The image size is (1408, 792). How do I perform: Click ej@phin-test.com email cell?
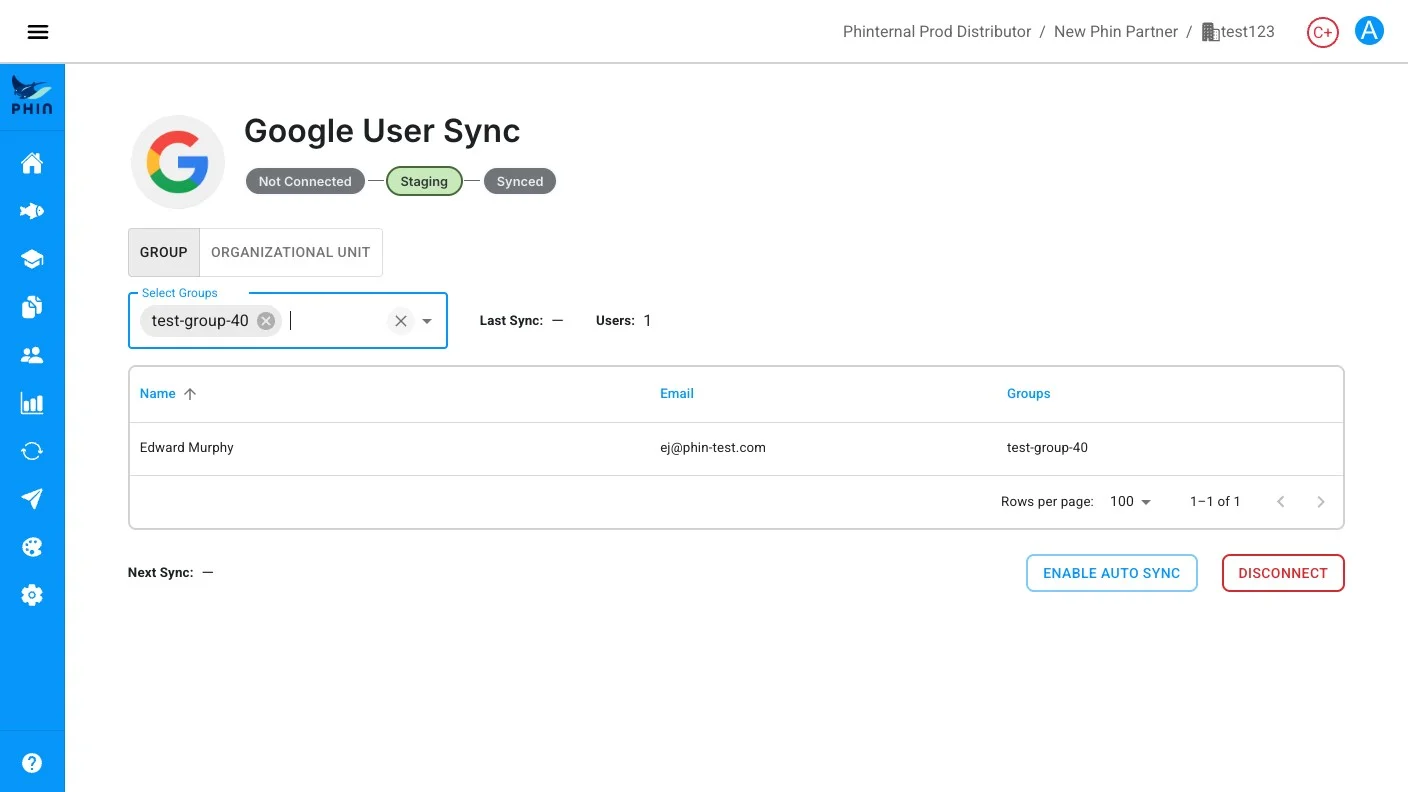click(713, 448)
